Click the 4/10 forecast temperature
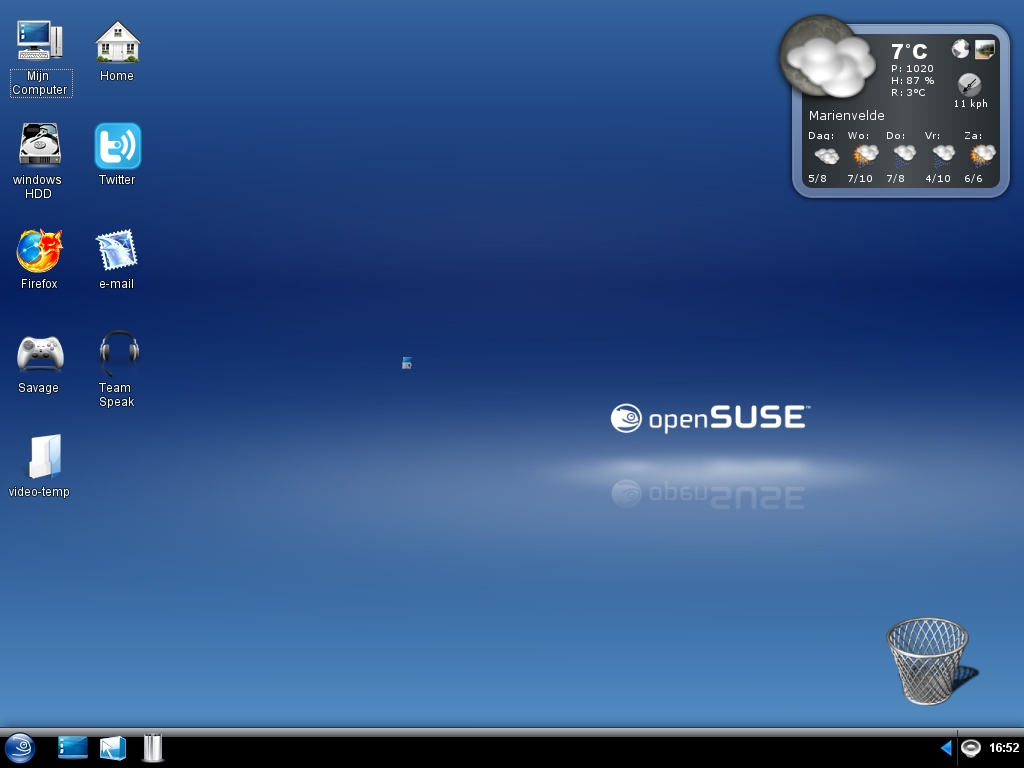The height and width of the screenshot is (768, 1024). 938,178
